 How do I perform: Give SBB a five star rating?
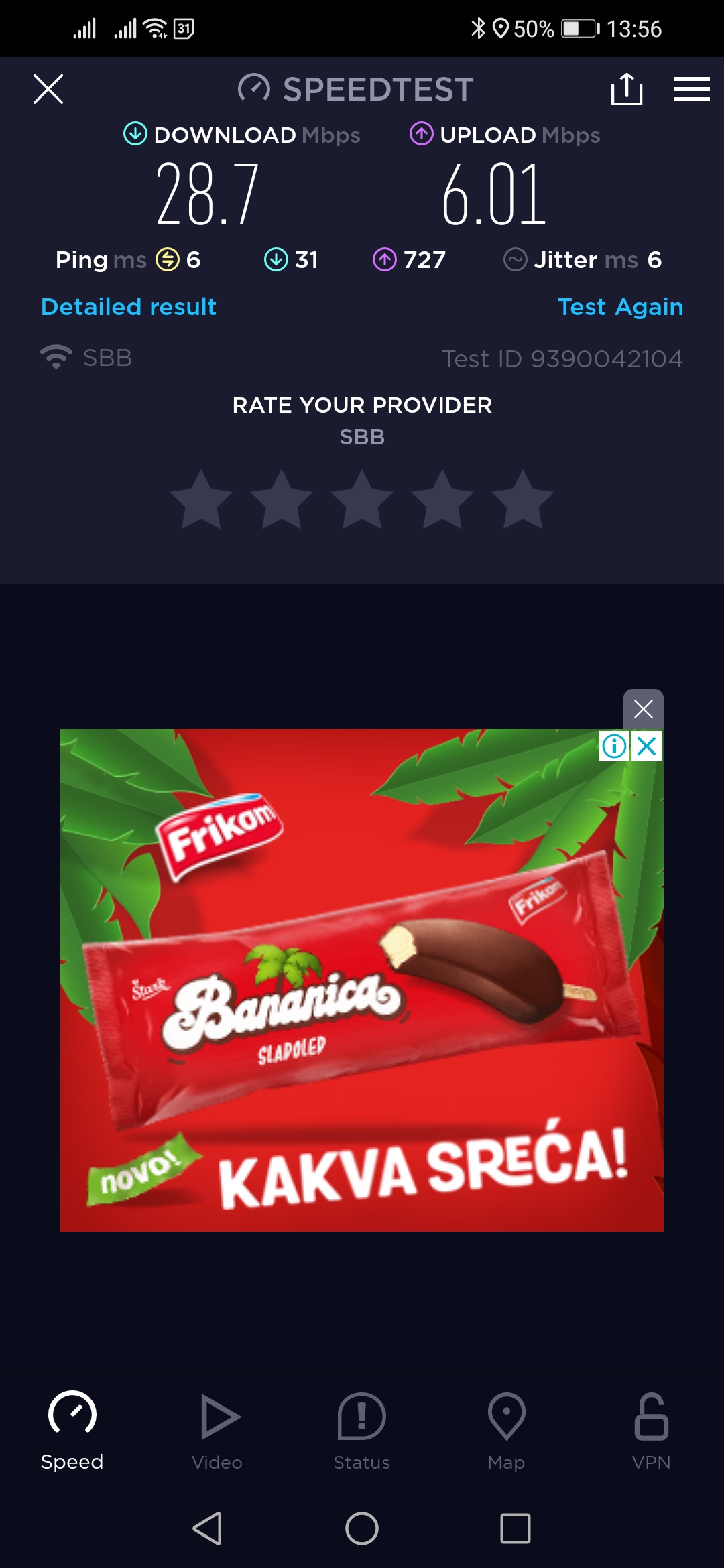pos(523,500)
